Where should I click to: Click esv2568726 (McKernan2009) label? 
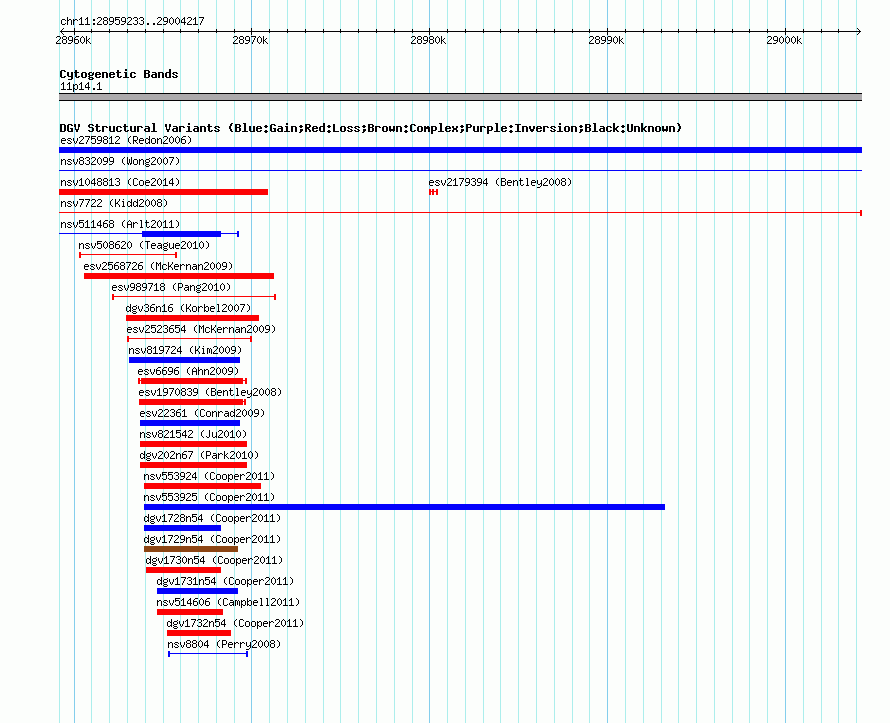pos(158,266)
